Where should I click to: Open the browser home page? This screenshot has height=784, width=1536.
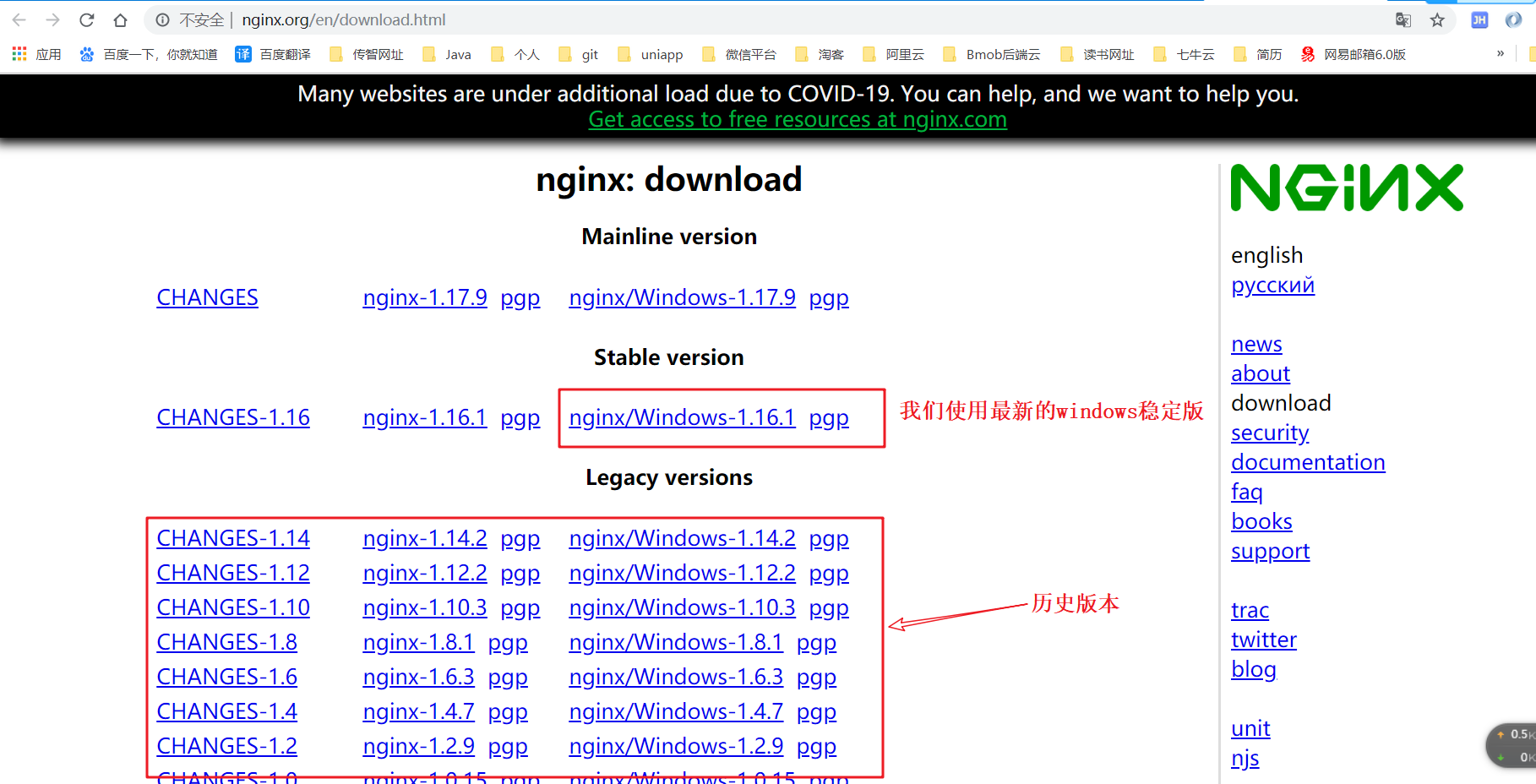(x=120, y=19)
